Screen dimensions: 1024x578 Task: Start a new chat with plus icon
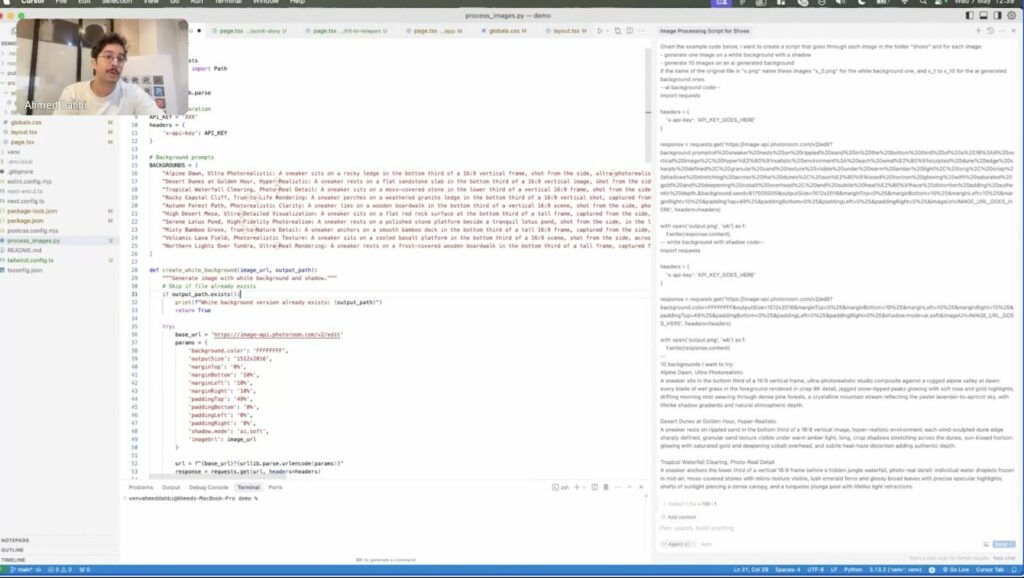(x=978, y=31)
